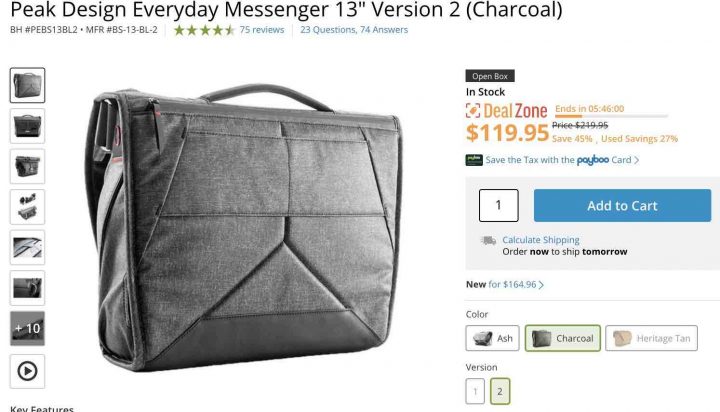Click the shipping truck icon

pos(488,240)
